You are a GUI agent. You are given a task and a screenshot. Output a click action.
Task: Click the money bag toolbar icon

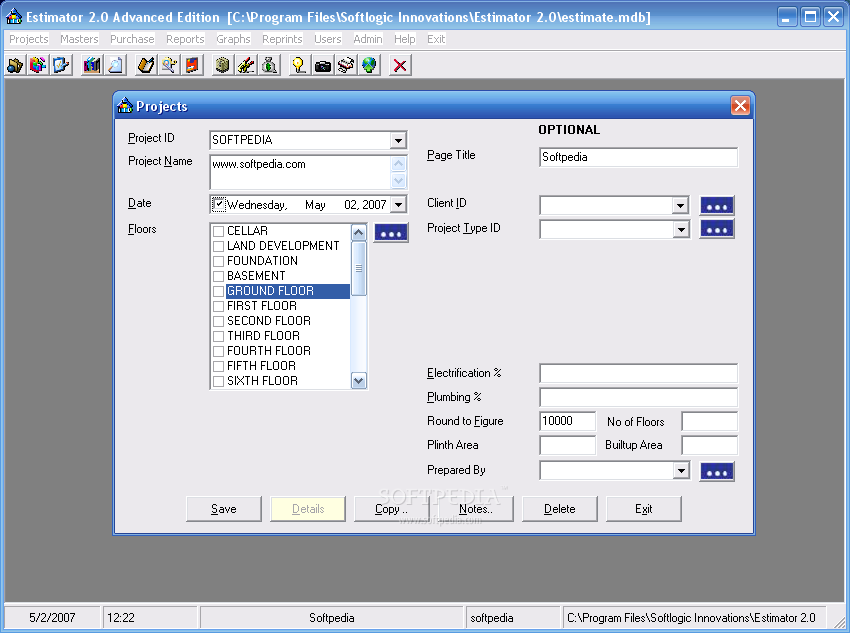click(269, 66)
